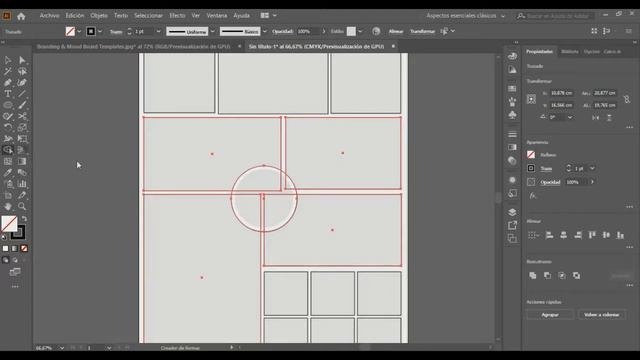Select the Paintbrush tool
This screenshot has width=640, height=360.
(x=22, y=105)
